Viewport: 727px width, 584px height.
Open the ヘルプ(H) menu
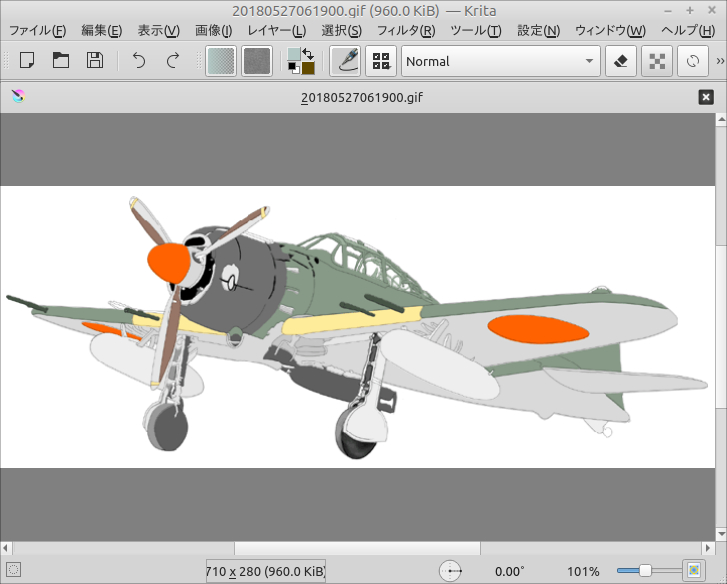tap(688, 31)
